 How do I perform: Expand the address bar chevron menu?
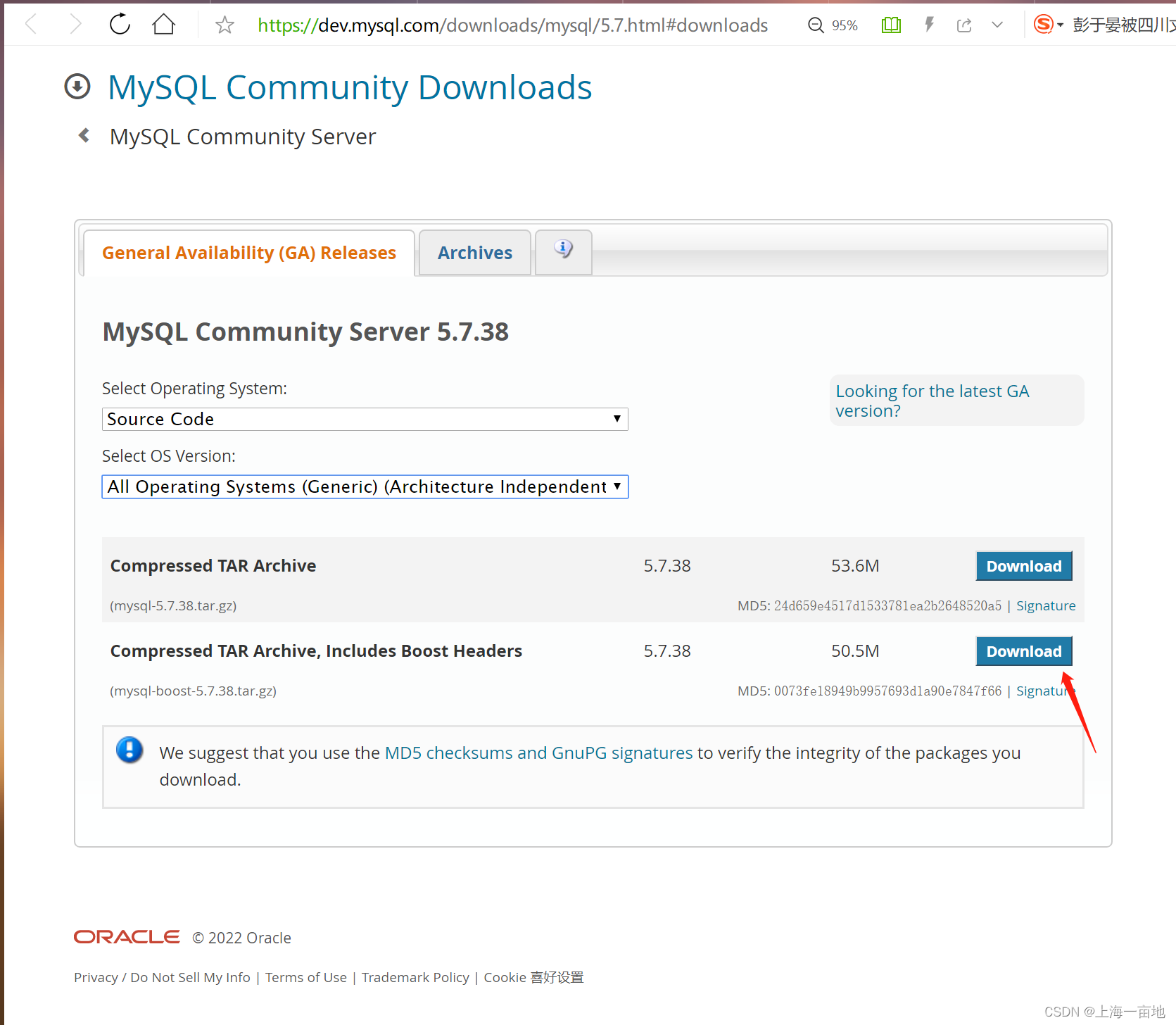[x=997, y=25]
